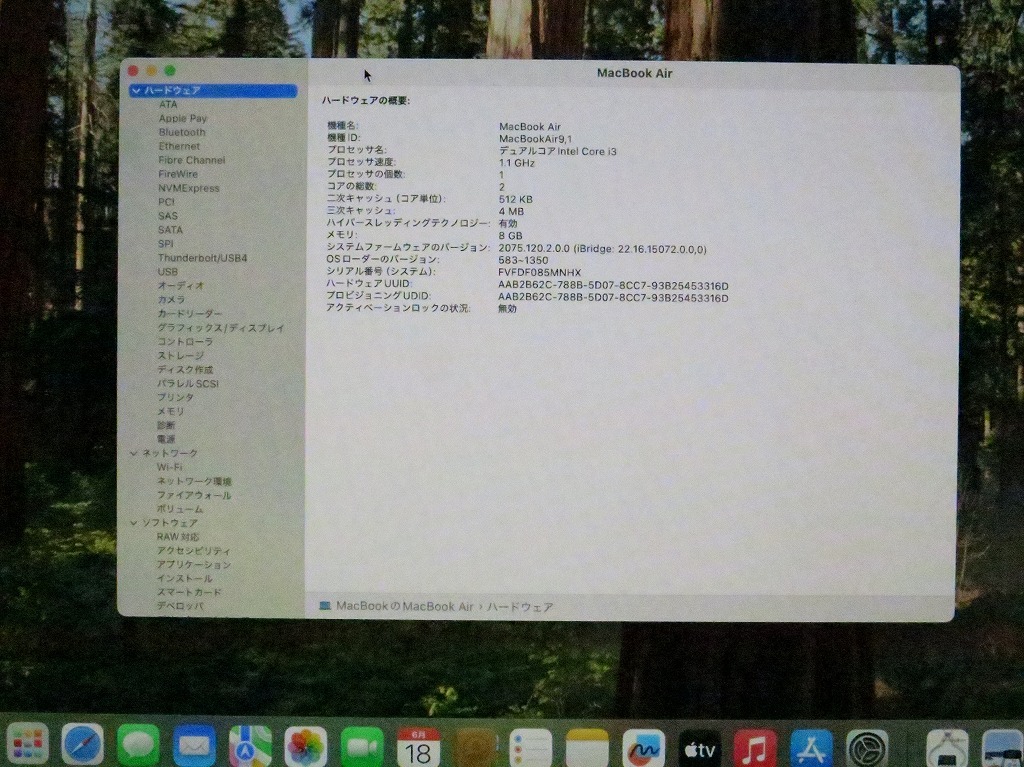Viewport: 1024px width, 767px height.
Task: Select USB in the sidebar
Action: tap(167, 272)
